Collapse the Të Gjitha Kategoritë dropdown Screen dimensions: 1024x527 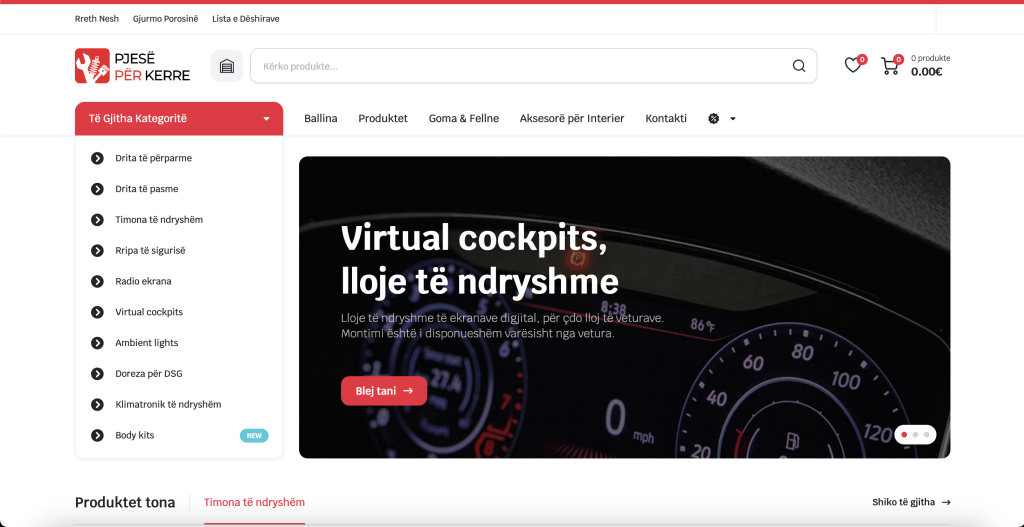pyautogui.click(x=179, y=119)
